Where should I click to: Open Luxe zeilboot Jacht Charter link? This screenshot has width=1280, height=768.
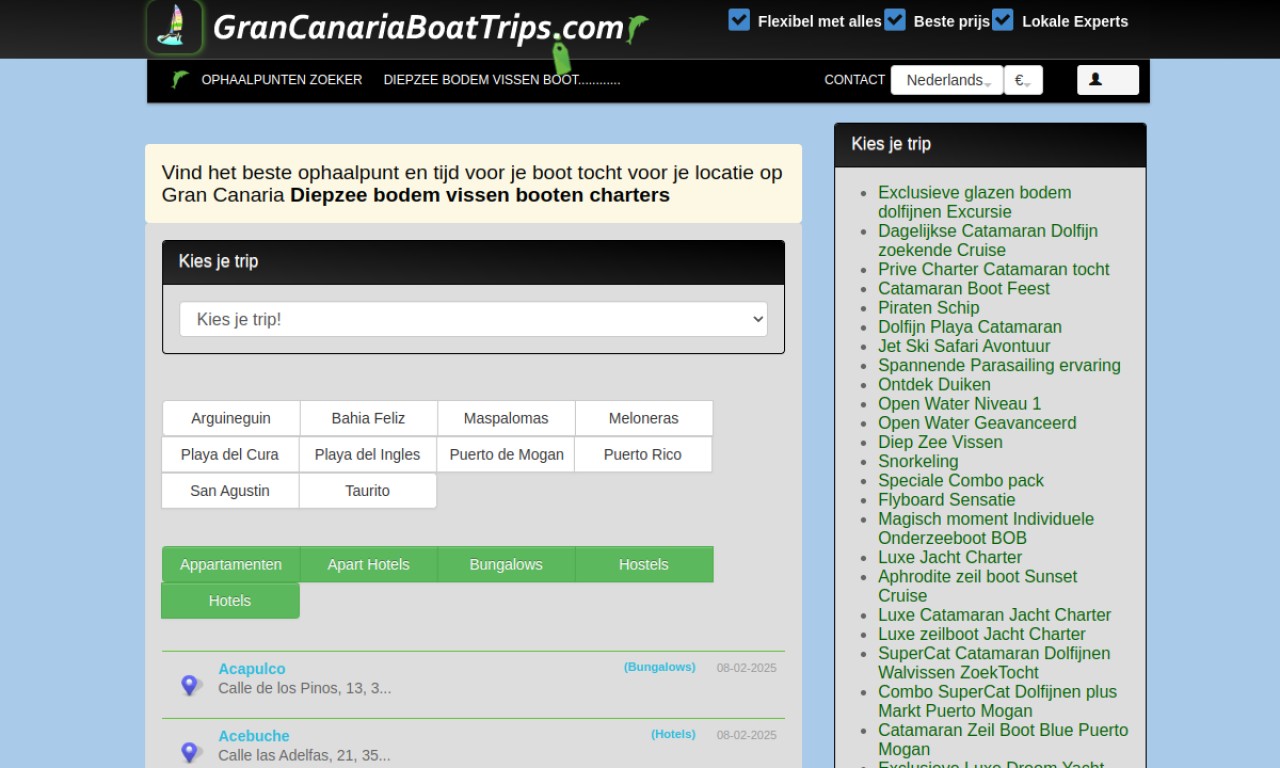pos(982,634)
